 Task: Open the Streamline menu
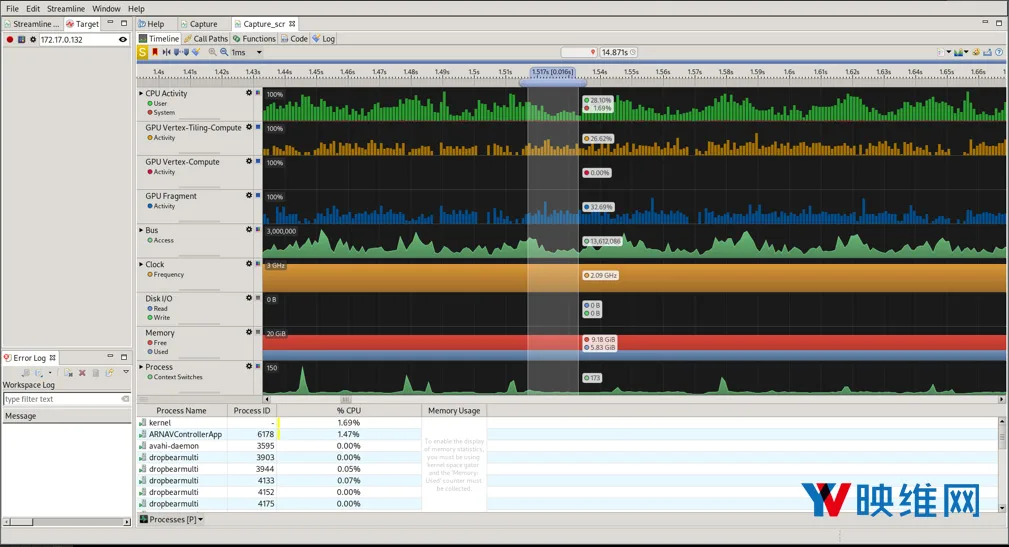(66, 8)
